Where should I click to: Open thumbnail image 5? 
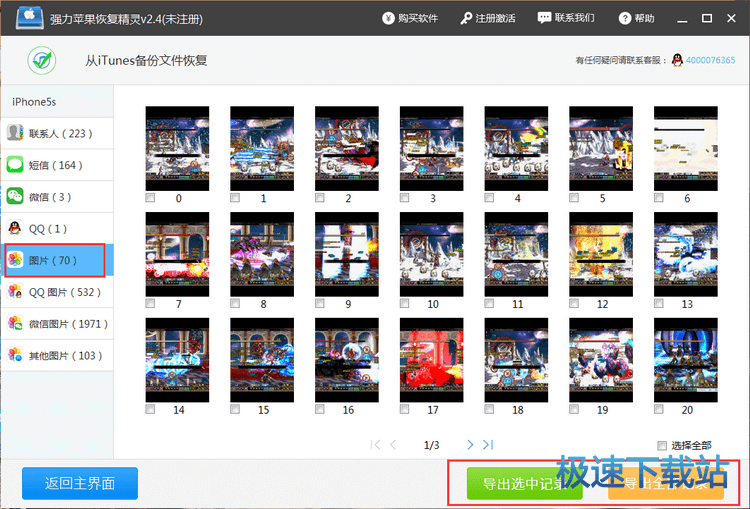click(x=601, y=148)
